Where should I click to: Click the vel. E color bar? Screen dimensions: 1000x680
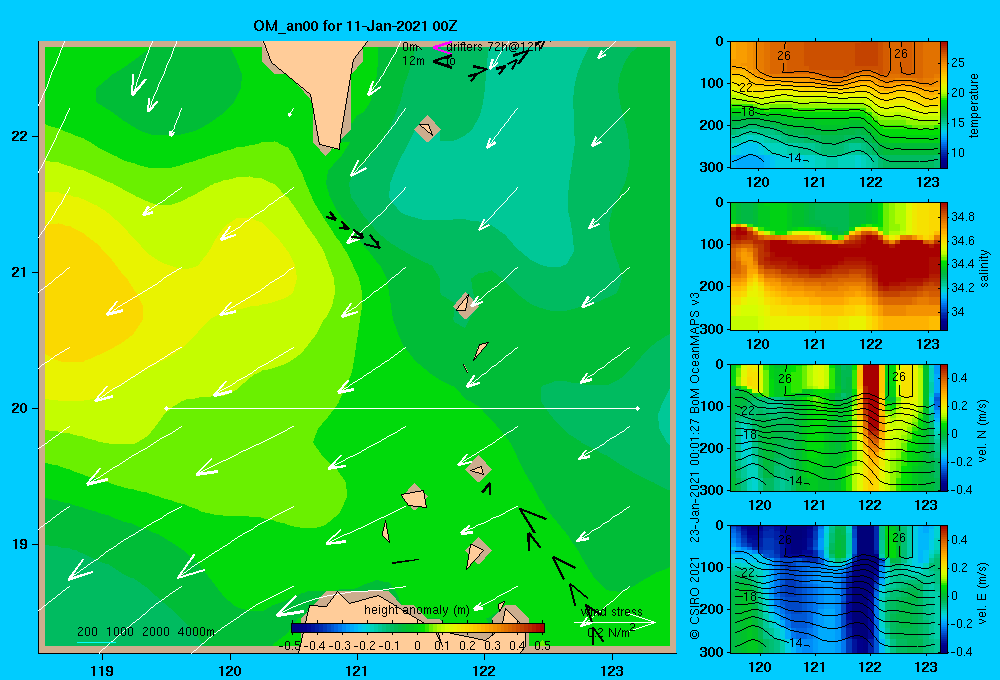coord(944,589)
